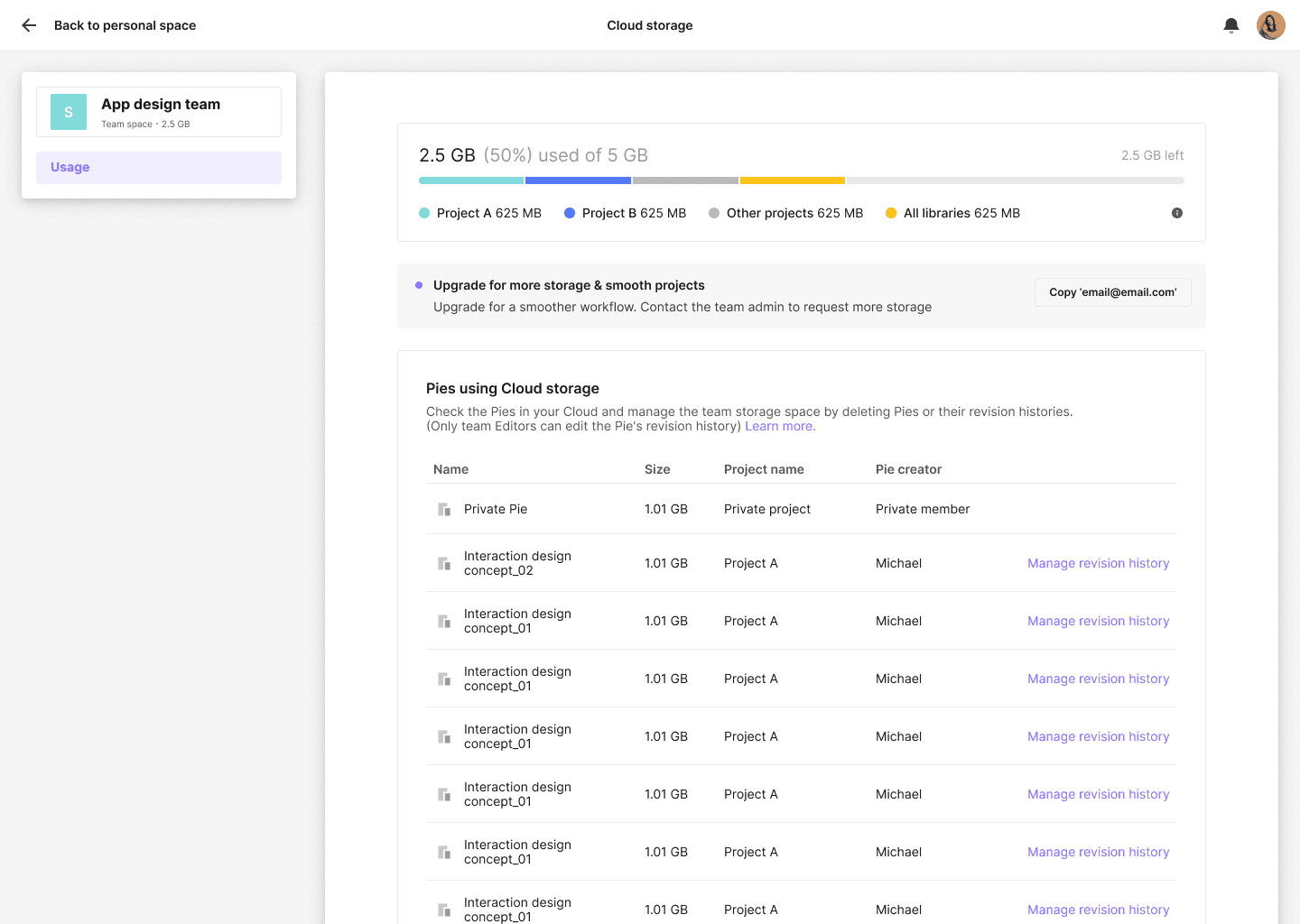Manage revision history on the top concept_01 row
The width and height of the screenshot is (1300, 924).
click(x=1098, y=620)
